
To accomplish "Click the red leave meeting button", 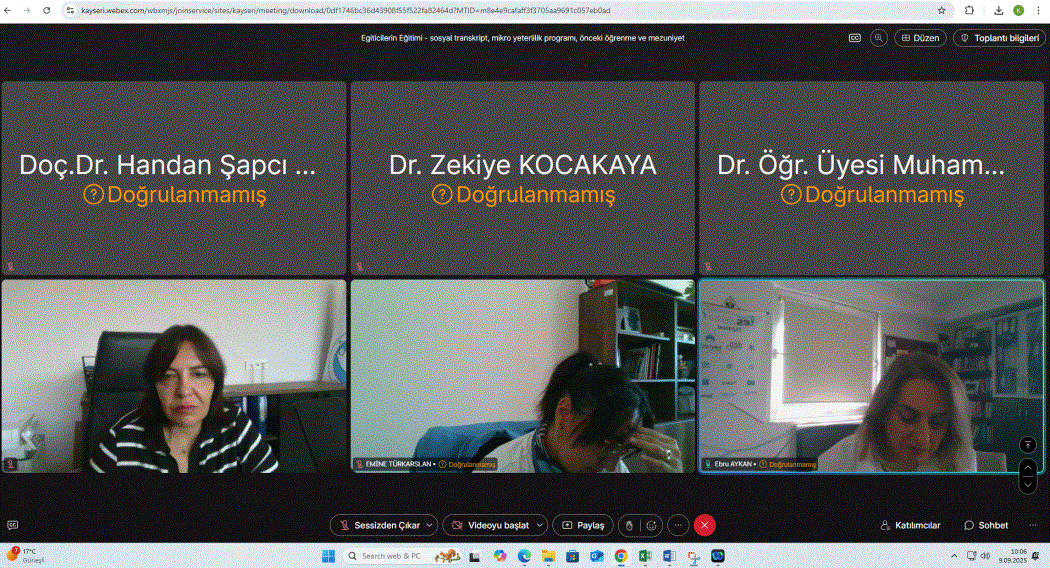I will point(705,525).
